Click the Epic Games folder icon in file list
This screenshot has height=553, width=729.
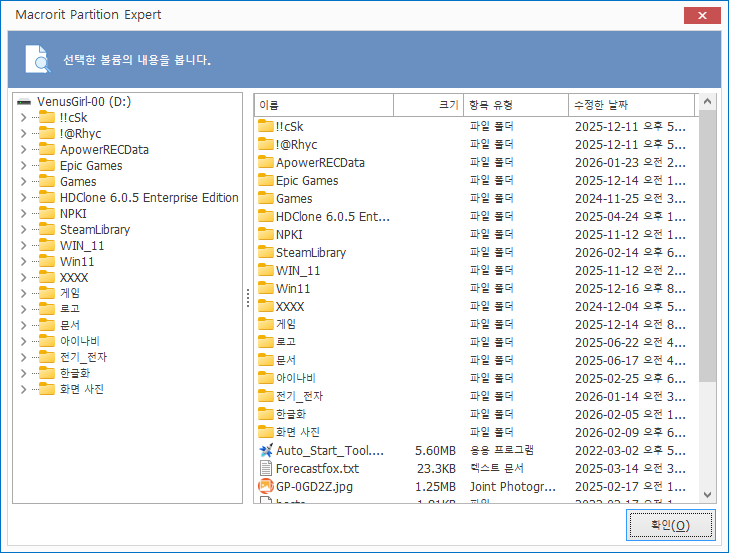pos(265,180)
